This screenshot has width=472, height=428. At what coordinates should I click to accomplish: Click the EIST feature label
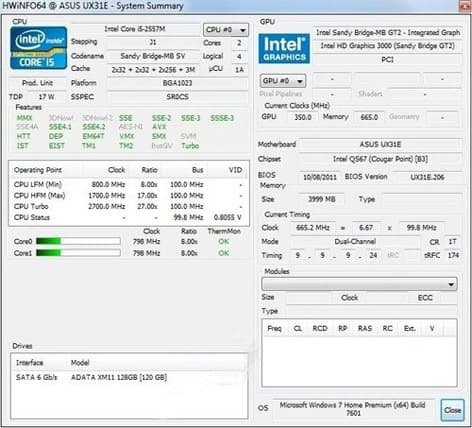57,146
